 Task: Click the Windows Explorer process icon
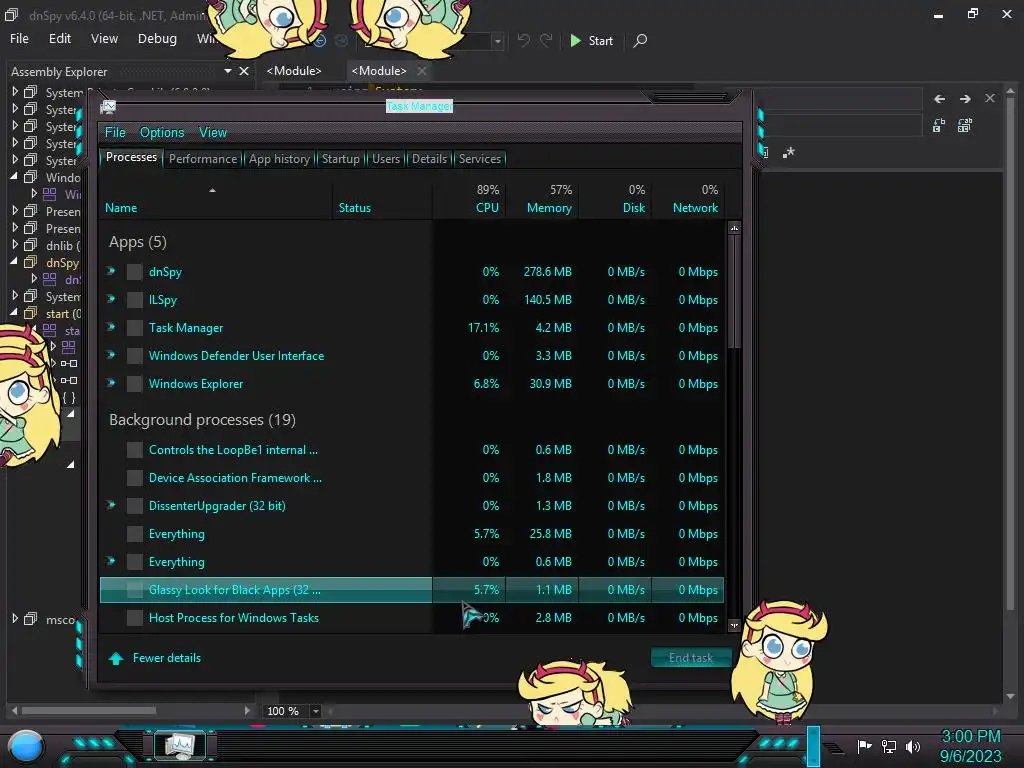135,384
